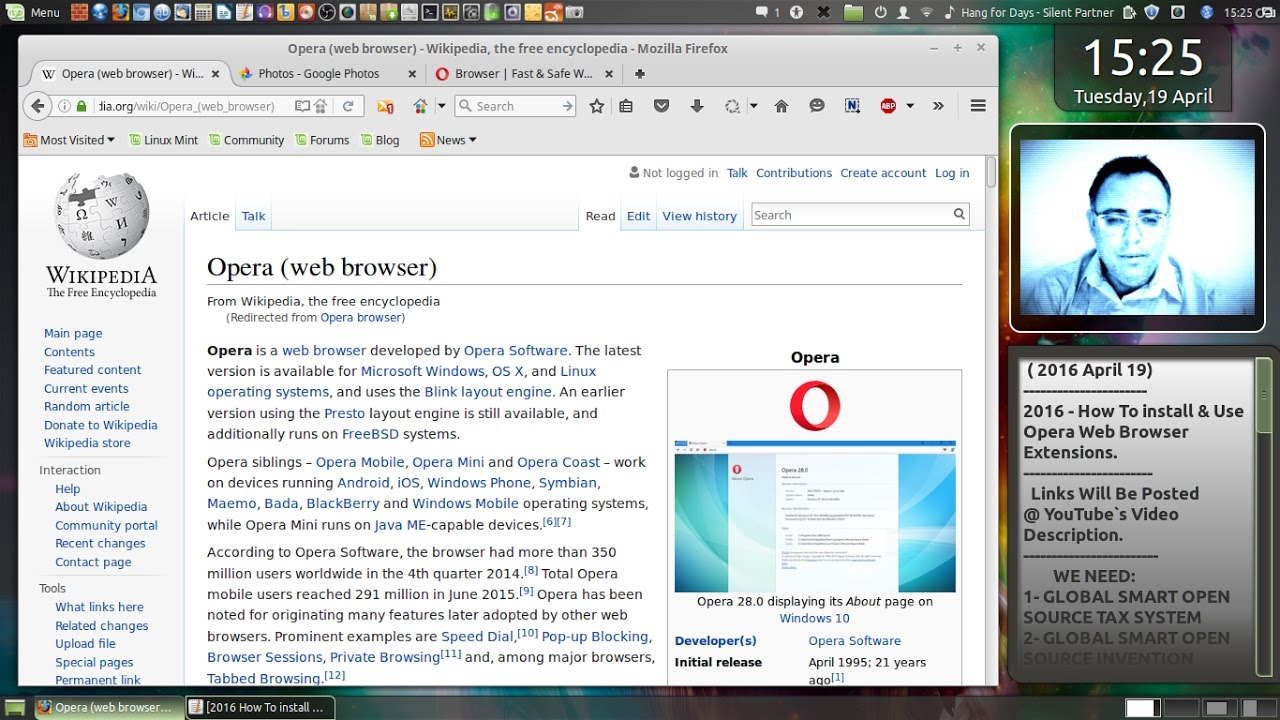Click the show desktop icon in bottom panel
Image resolution: width=1280 pixels, height=720 pixels.
point(14,707)
